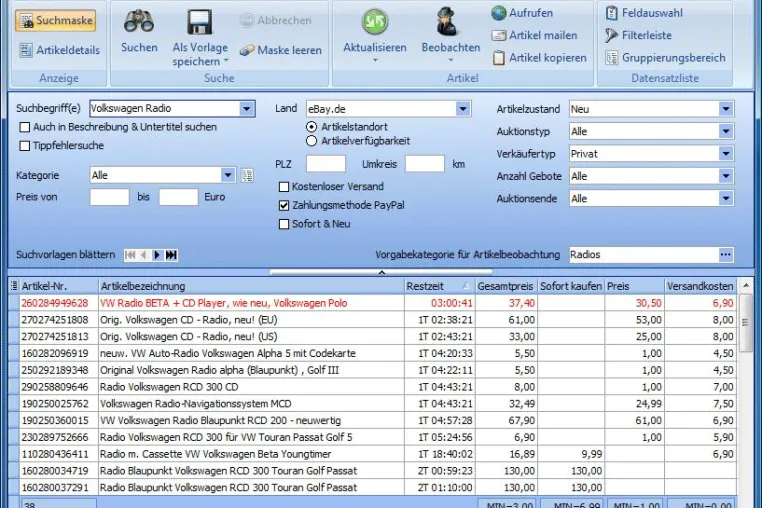The width and height of the screenshot is (762, 508).
Task: Sort by Sofort kaufen column header
Action: (x=571, y=286)
